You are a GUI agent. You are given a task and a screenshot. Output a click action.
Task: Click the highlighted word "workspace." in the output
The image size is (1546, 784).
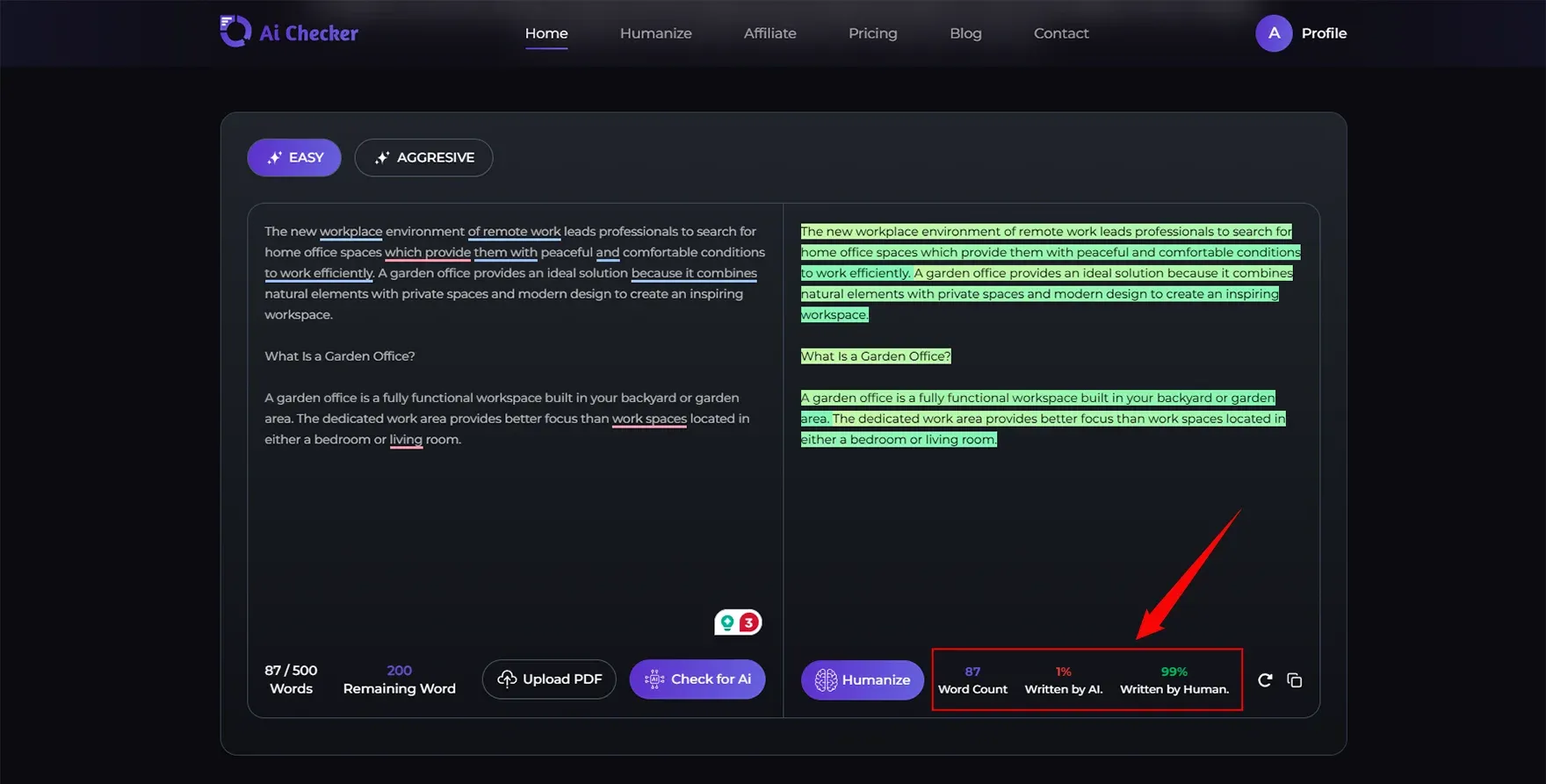[x=834, y=315]
